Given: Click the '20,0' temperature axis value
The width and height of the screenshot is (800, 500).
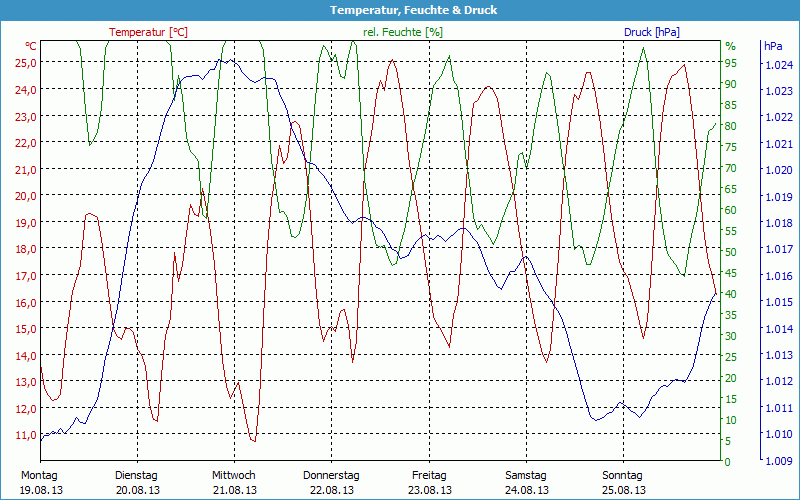Looking at the screenshot, I should (x=25, y=196).
